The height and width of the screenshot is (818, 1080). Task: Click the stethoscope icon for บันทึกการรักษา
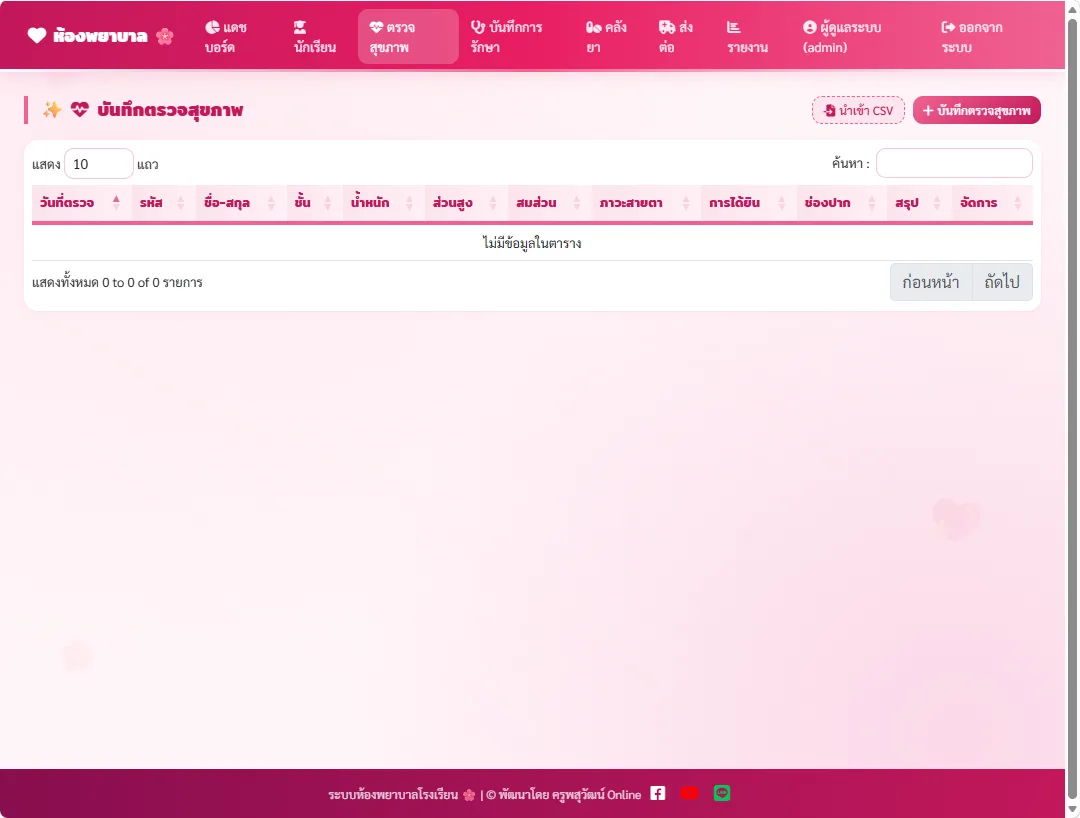click(x=478, y=28)
